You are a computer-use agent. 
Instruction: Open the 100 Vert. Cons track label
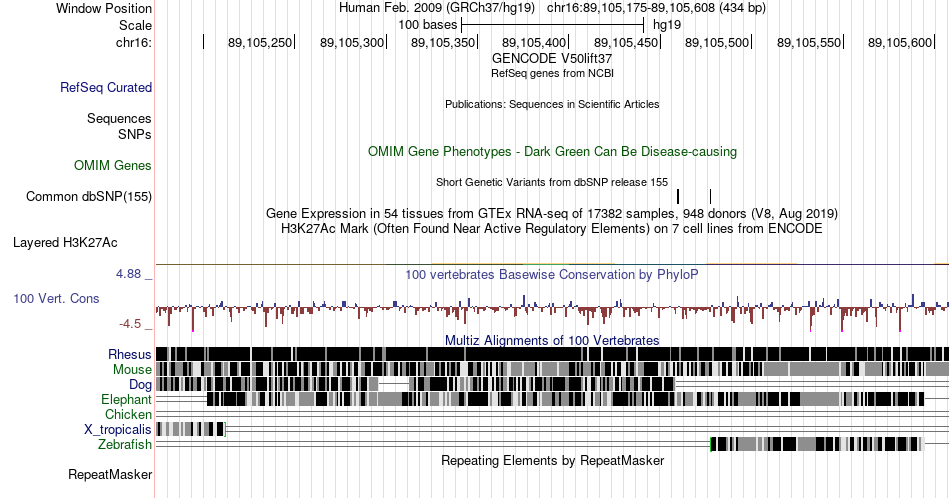56,298
